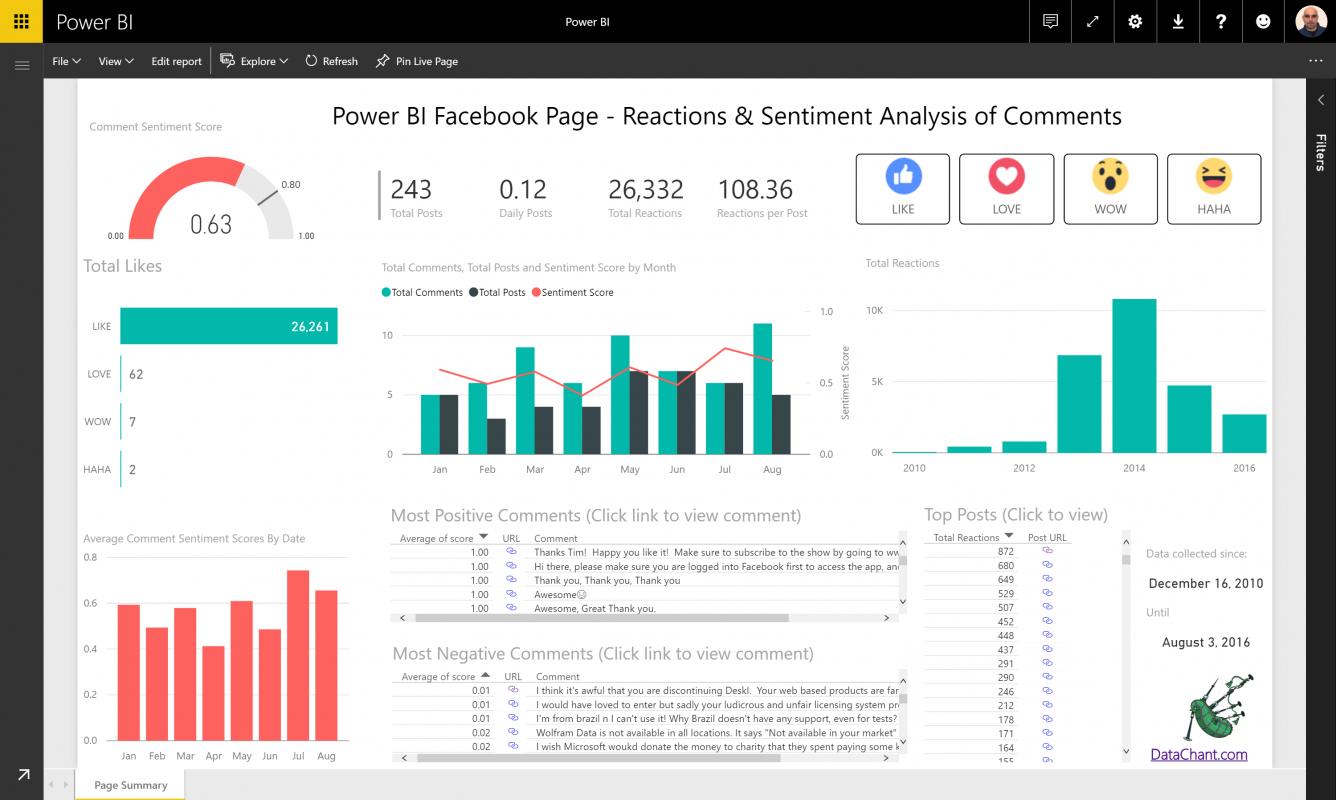Screen dimensions: 1336x800
Task: Open the settings gear icon
Action: pos(1135,21)
